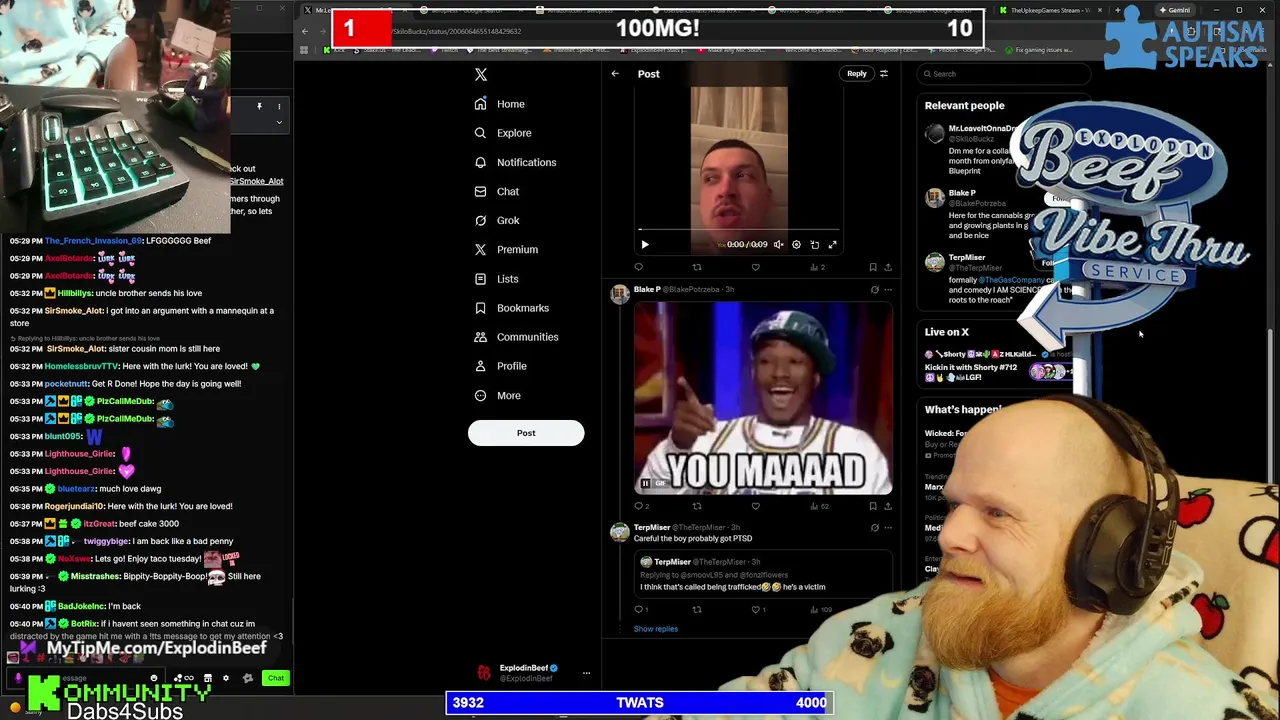This screenshot has width=1280, height=720.
Task: Click the X logo in the sidebar
Action: tap(481, 75)
